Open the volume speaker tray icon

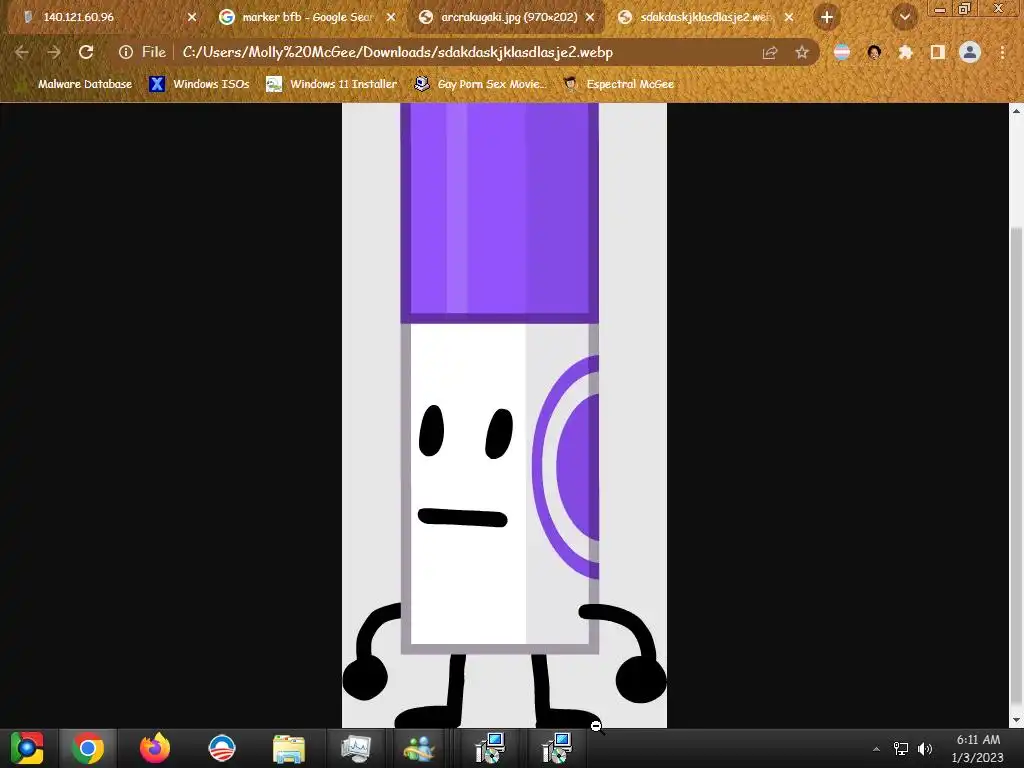coord(925,749)
